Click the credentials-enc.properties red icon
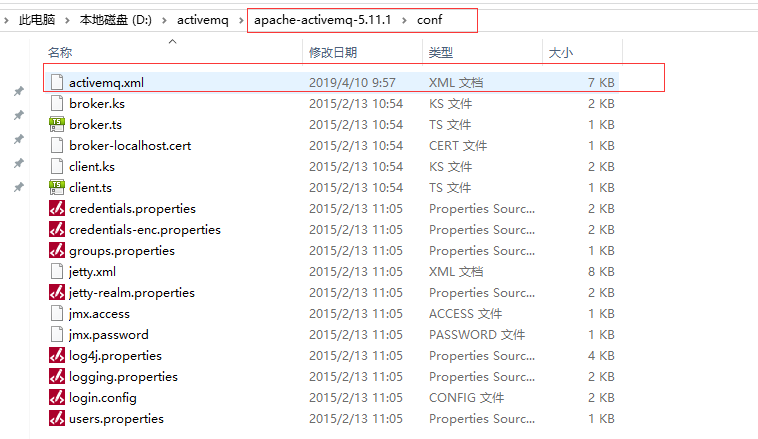 tap(57, 229)
